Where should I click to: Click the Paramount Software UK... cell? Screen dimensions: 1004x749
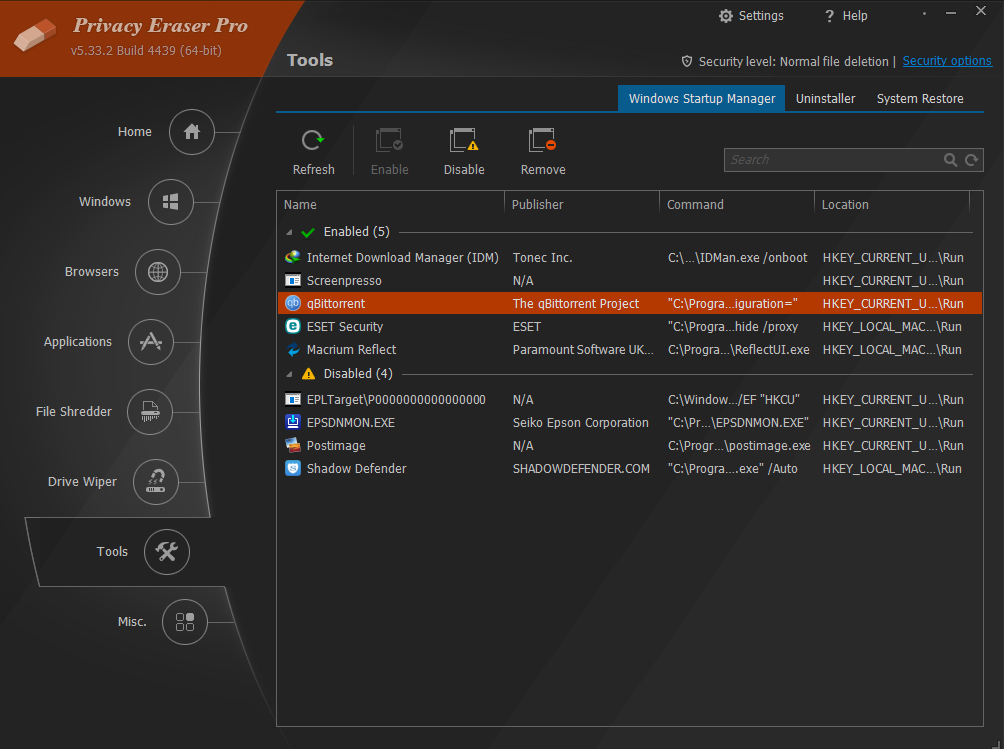pos(583,350)
